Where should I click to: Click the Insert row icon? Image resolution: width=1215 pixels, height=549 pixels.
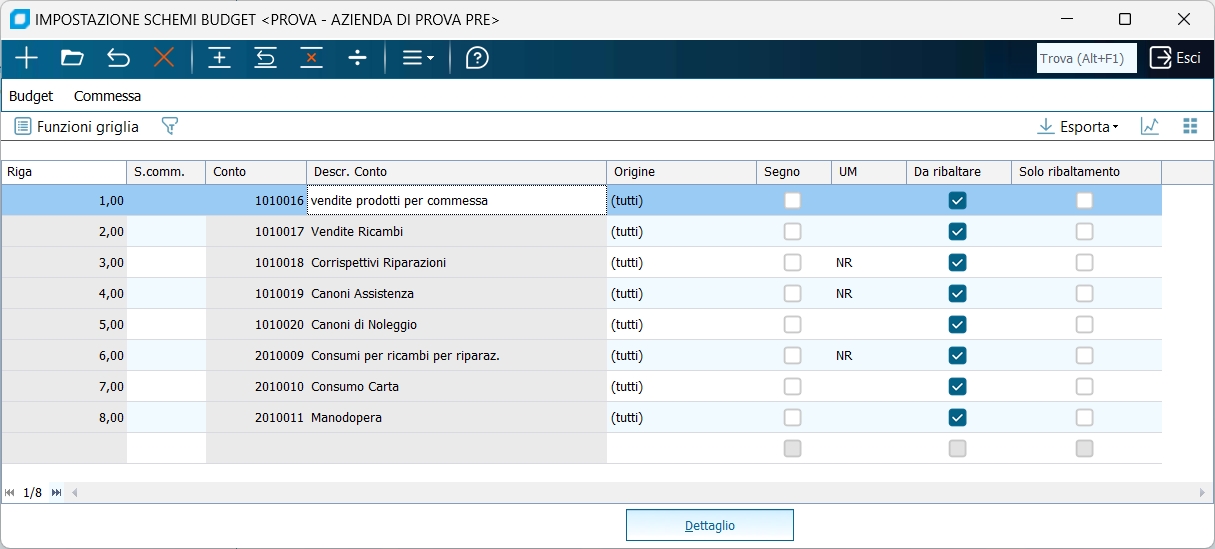(219, 58)
